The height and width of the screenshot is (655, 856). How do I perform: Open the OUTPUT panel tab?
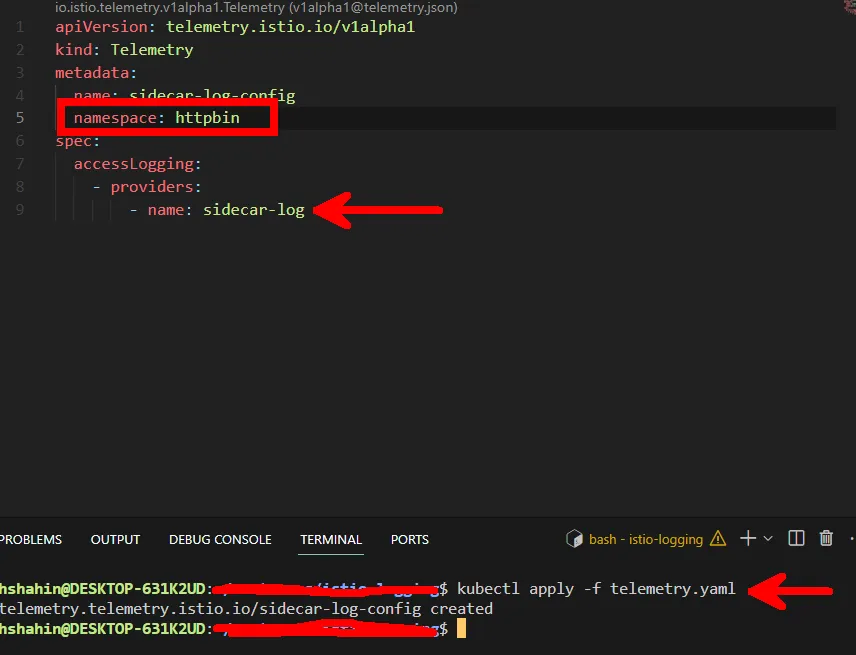point(115,539)
